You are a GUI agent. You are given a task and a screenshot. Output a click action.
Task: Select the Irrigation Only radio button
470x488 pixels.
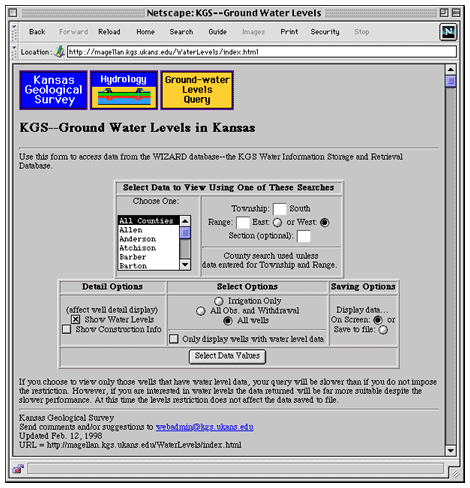tap(219, 301)
